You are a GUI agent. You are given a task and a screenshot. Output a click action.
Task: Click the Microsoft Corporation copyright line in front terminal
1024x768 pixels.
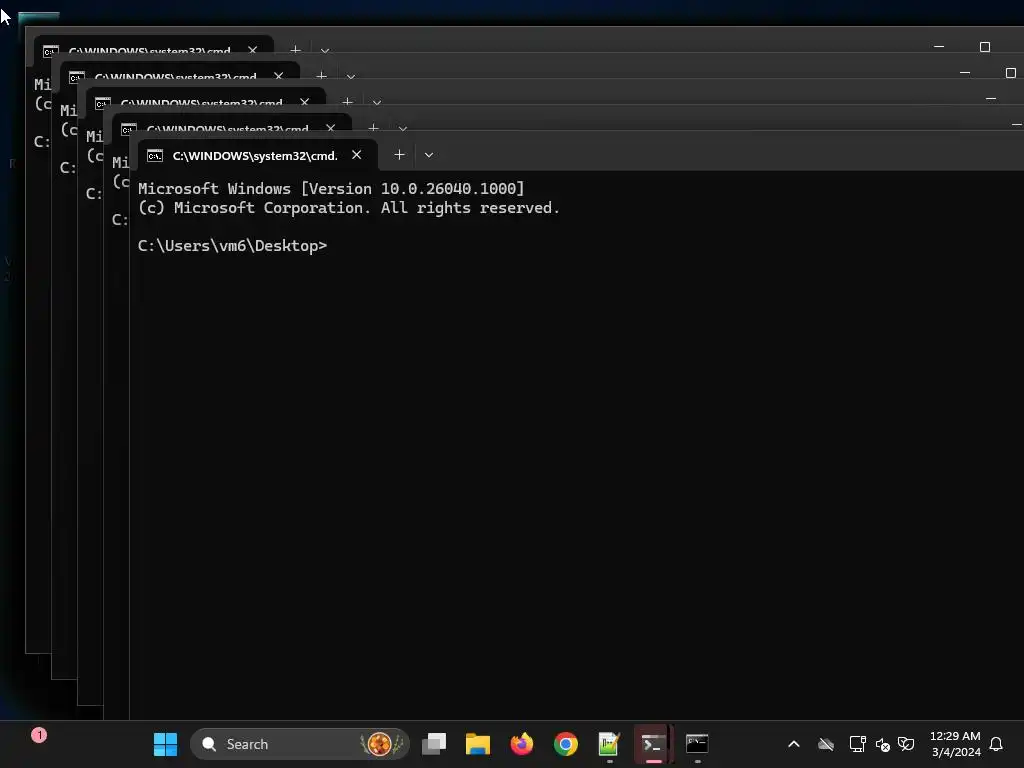tap(349, 208)
